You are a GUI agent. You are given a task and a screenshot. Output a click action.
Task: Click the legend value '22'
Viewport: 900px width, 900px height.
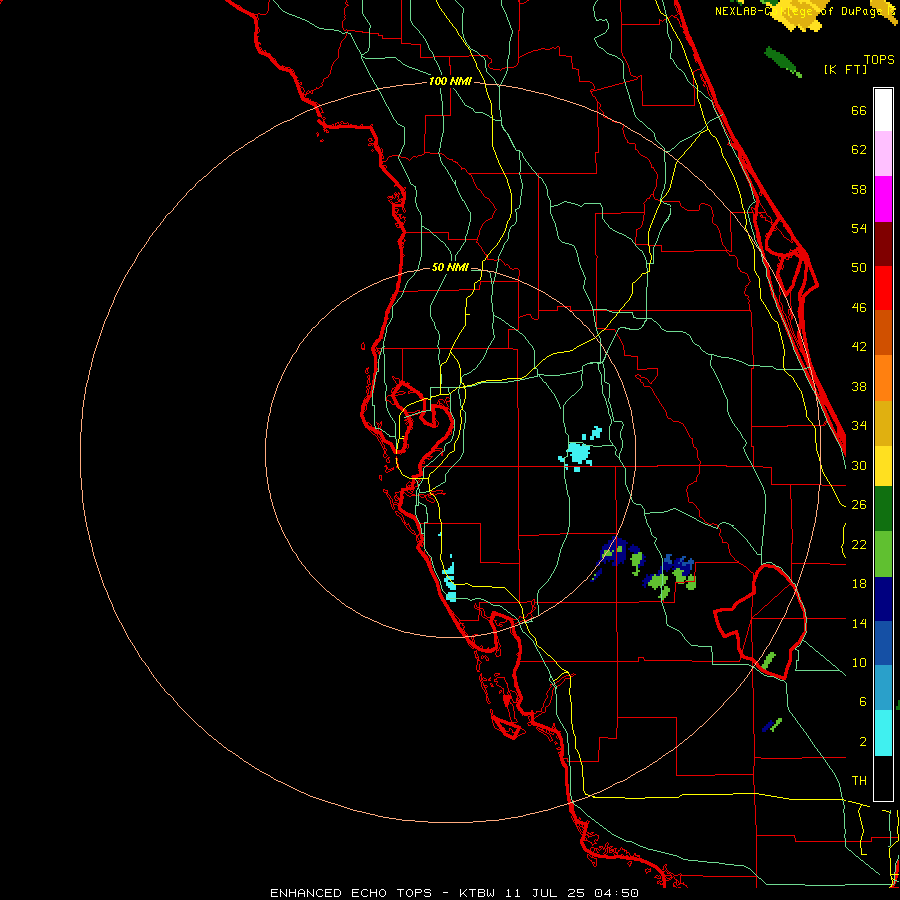[859, 544]
